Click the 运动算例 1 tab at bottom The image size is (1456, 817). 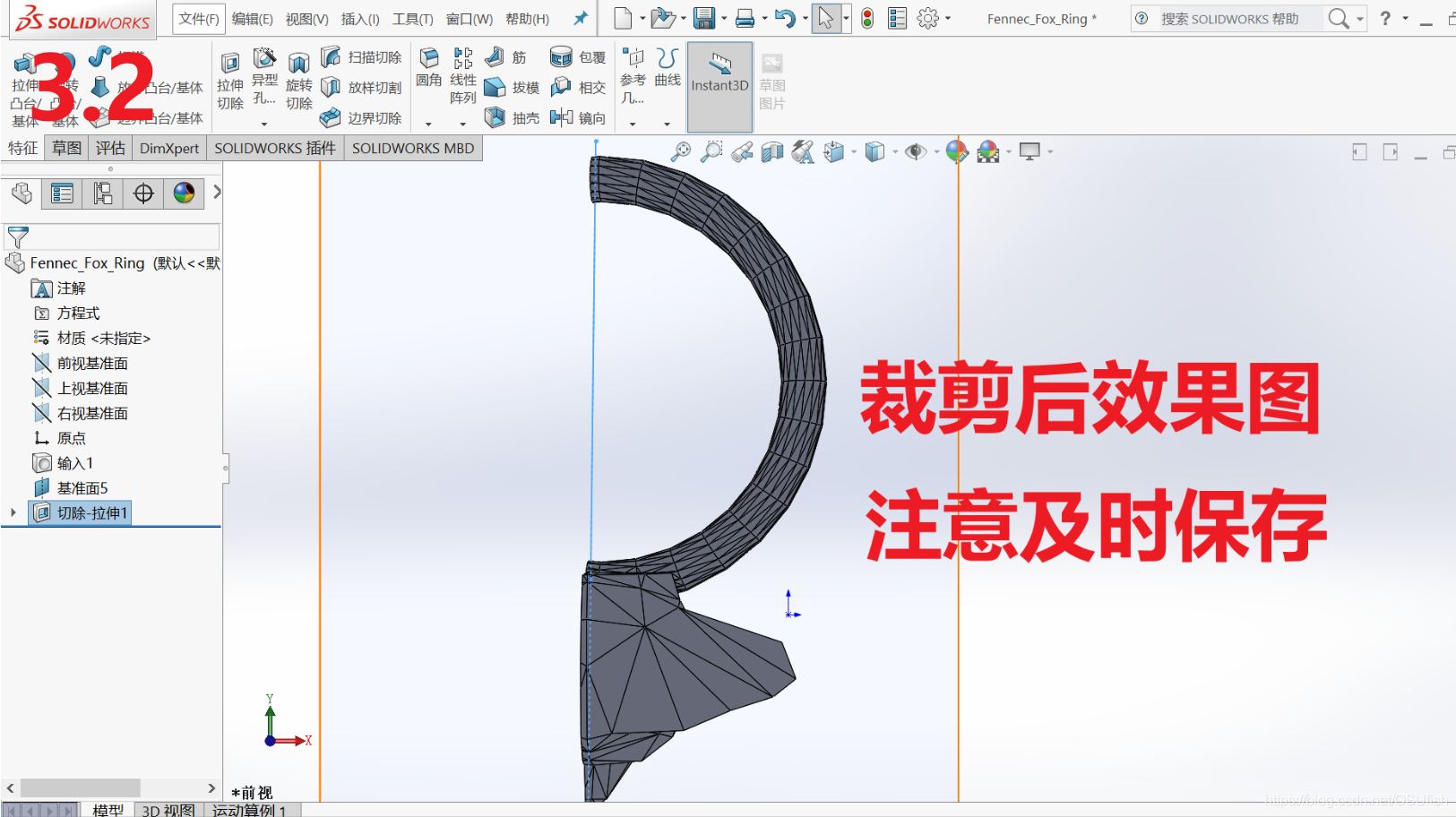251,811
